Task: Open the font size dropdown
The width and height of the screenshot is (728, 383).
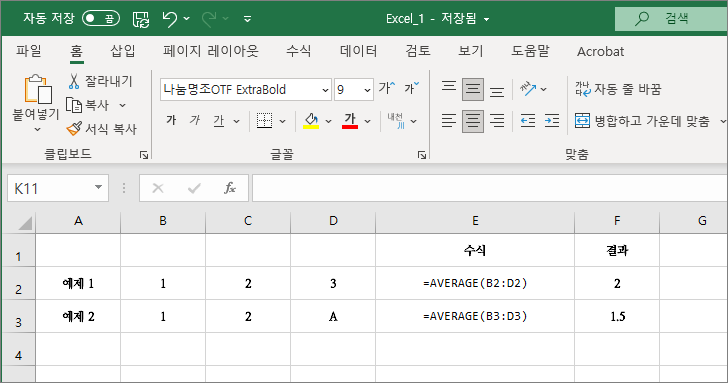Action: [x=367, y=90]
